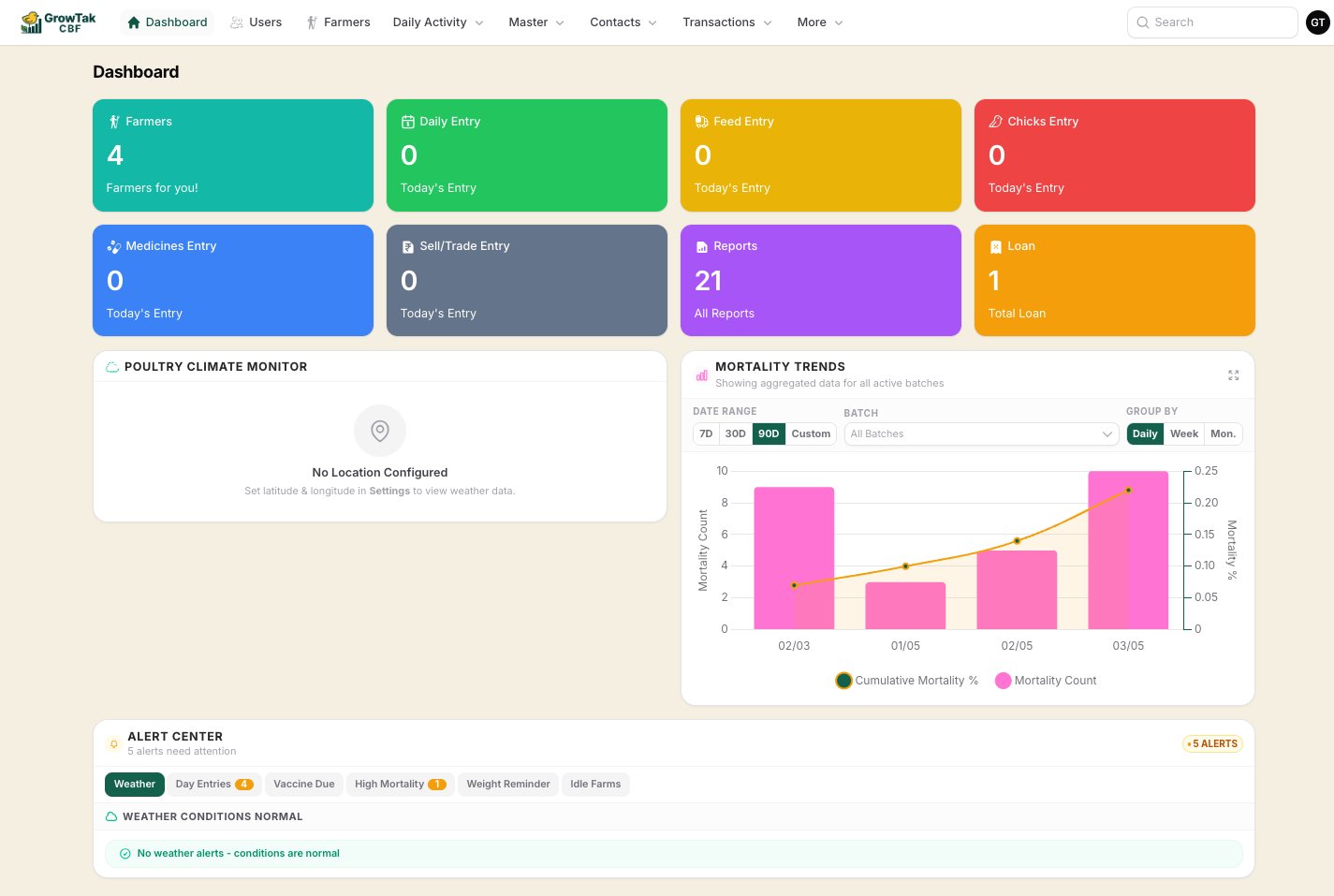Click the Alert Center bell icon
This screenshot has height=896, width=1334.
pyautogui.click(x=114, y=744)
